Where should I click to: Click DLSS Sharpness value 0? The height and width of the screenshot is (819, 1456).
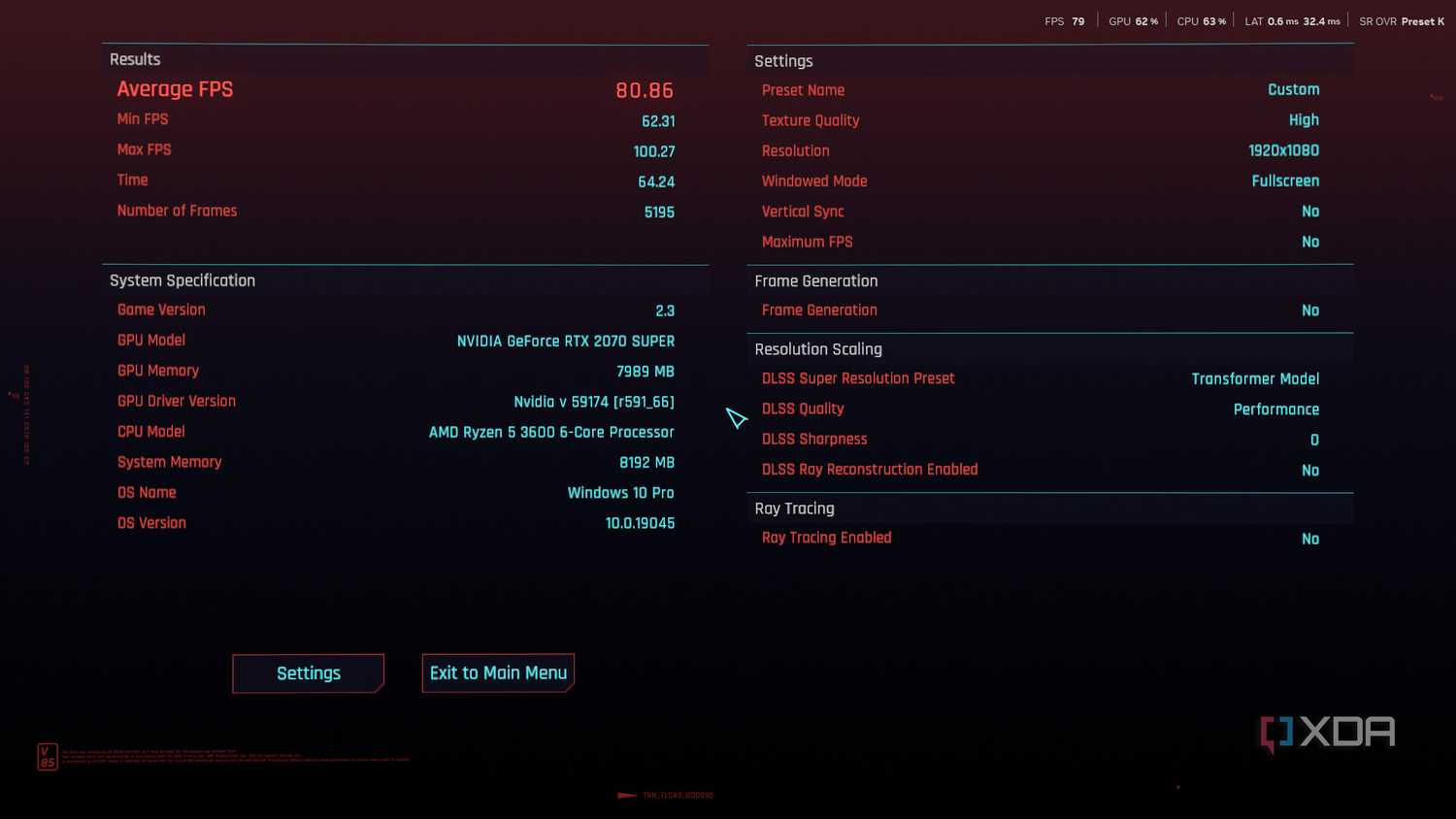1314,440
